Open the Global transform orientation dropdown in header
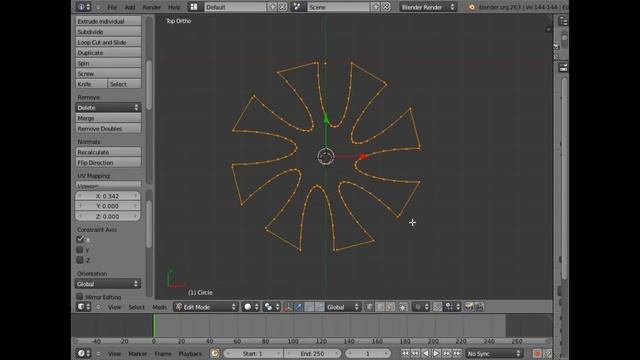 pos(343,307)
